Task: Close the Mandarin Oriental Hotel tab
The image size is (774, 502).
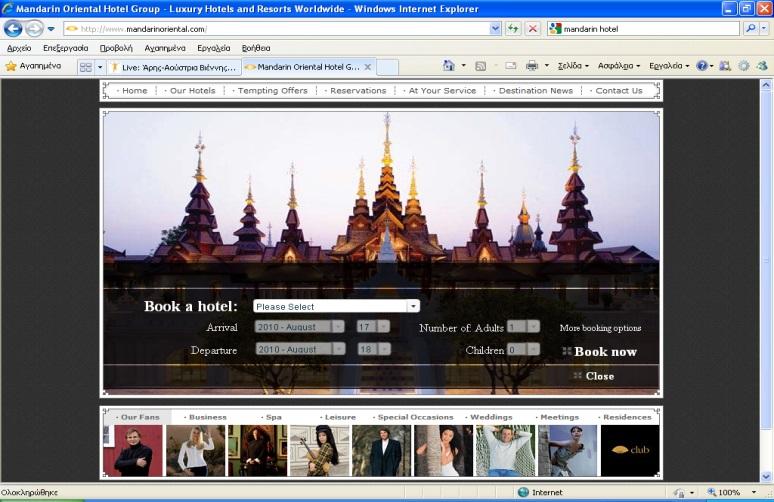Action: point(368,67)
